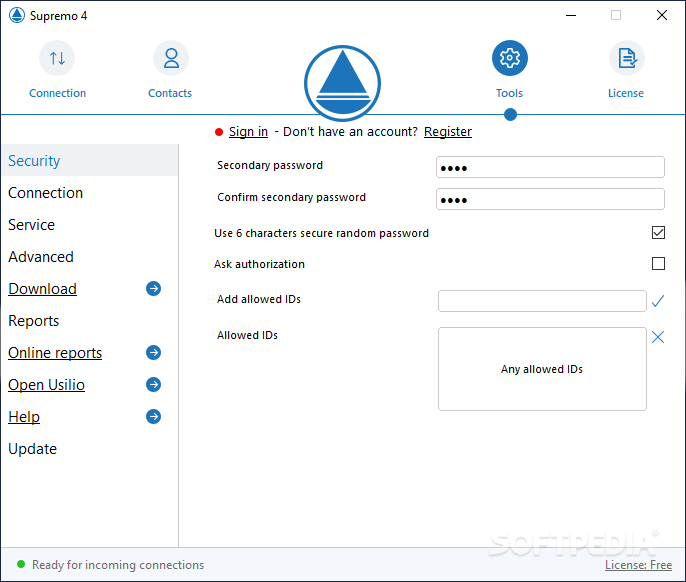Image resolution: width=686 pixels, height=582 pixels.
Task: Click the Register link
Action: coord(448,132)
